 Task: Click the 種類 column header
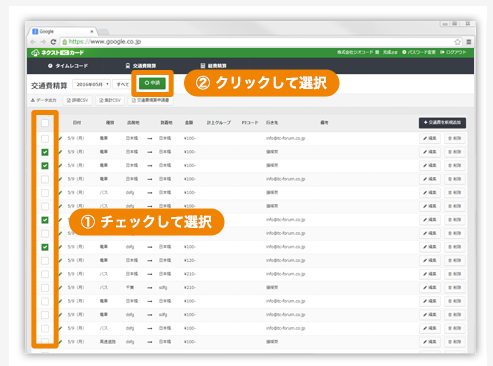pos(110,123)
